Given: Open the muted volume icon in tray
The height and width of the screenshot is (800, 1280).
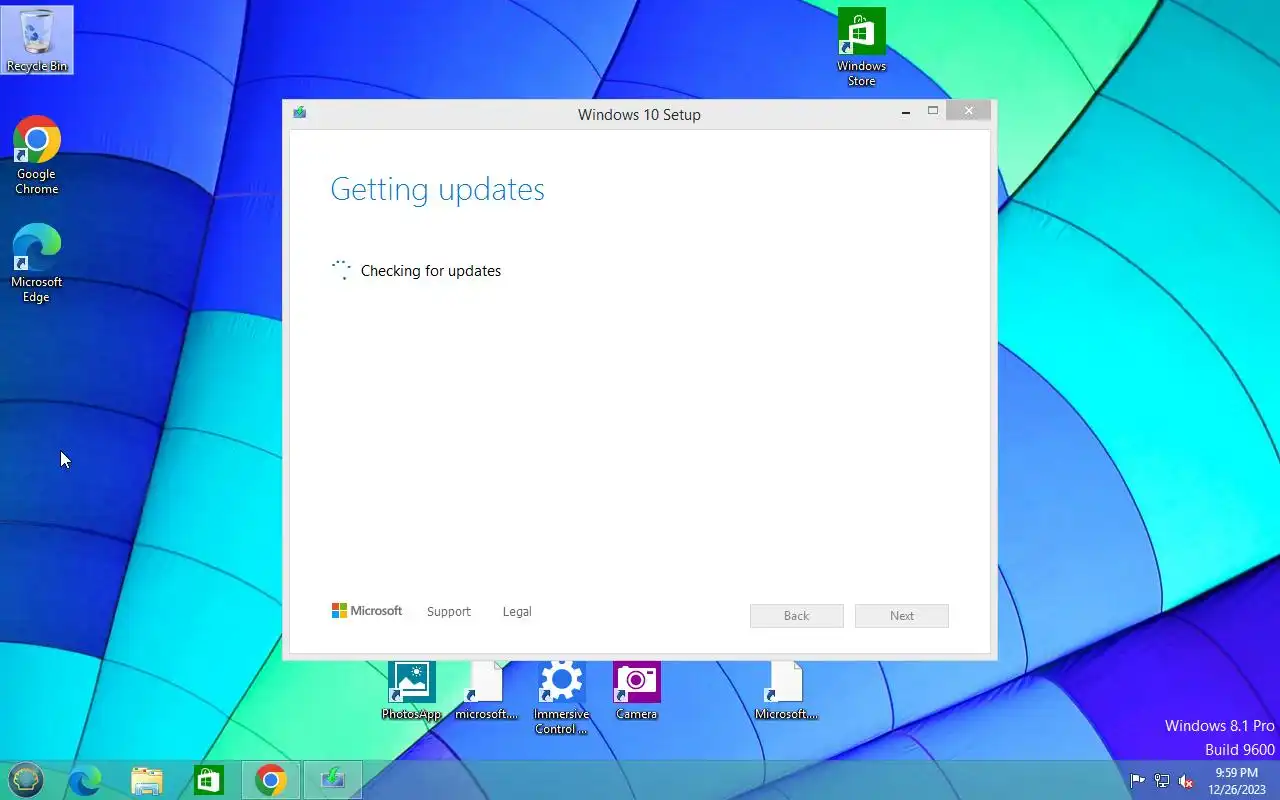Looking at the screenshot, I should coord(1186,781).
